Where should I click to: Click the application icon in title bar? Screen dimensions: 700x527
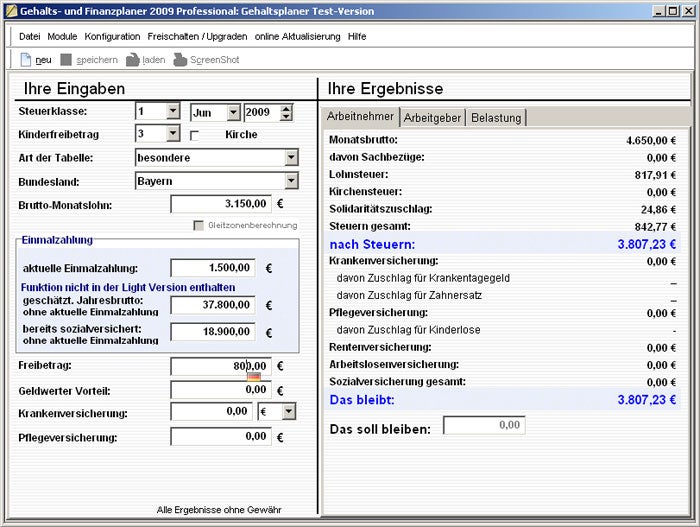pos(11,11)
